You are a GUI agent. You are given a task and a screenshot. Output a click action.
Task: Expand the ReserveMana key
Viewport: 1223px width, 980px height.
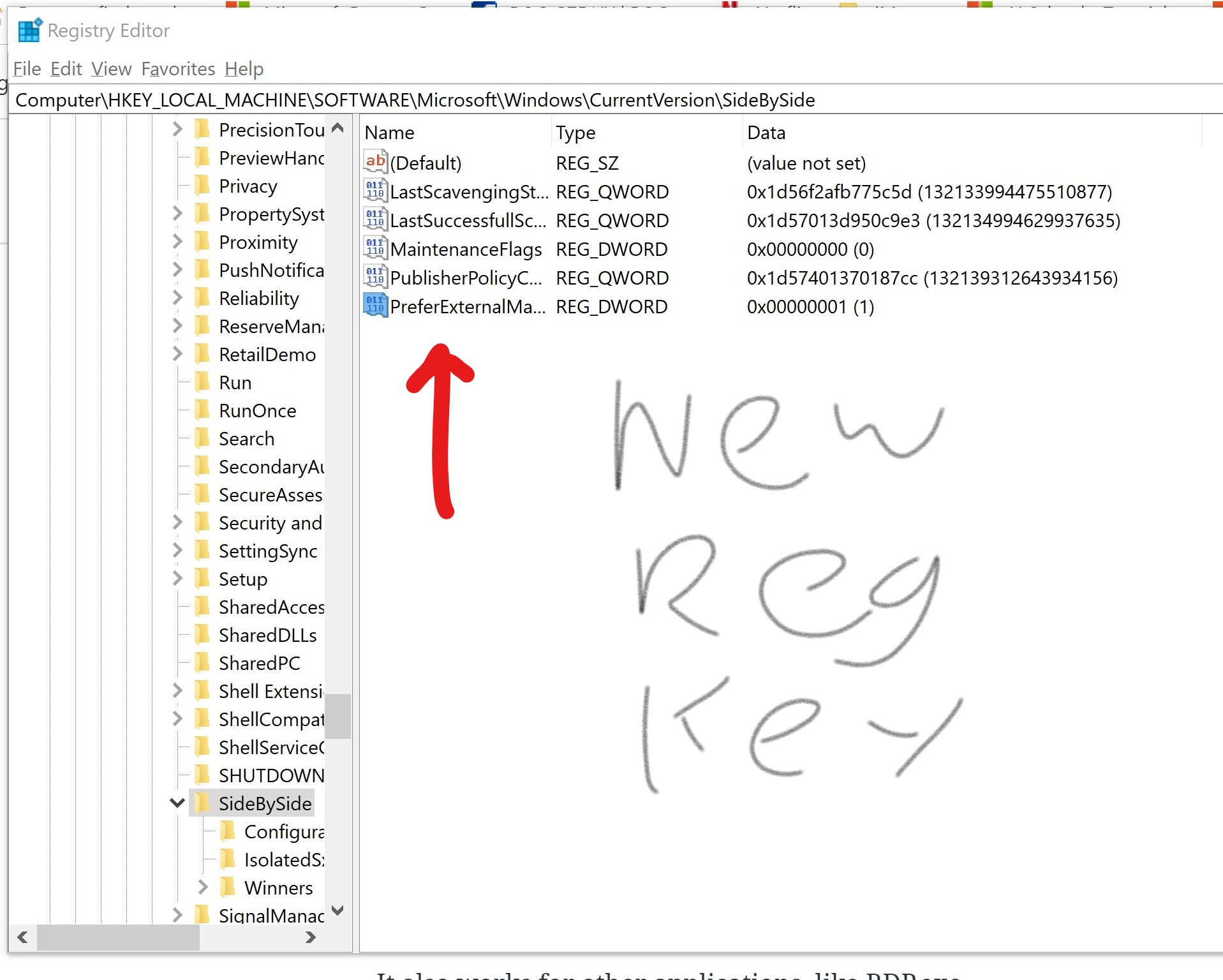pyautogui.click(x=177, y=326)
